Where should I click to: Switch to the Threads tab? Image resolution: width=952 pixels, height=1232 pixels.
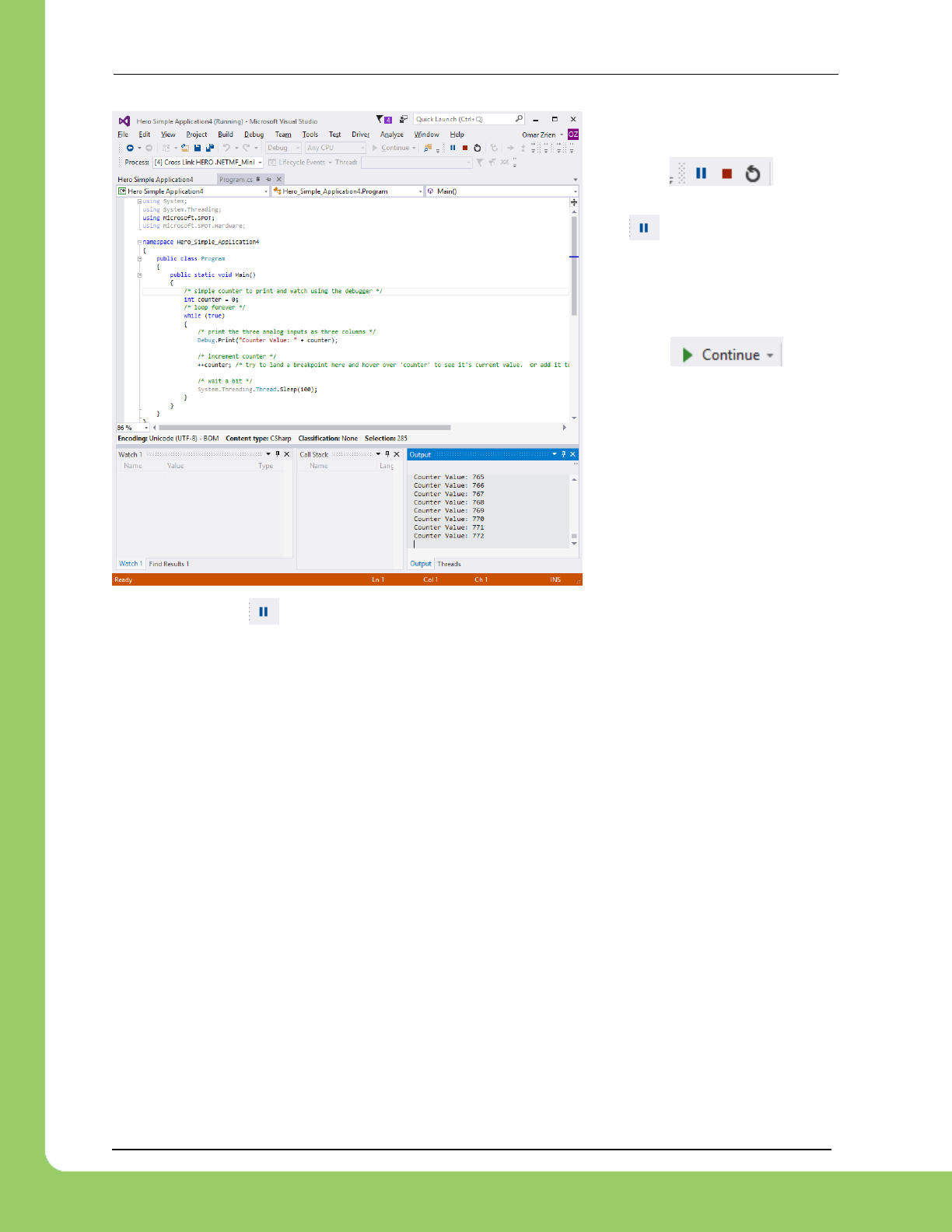coord(449,564)
